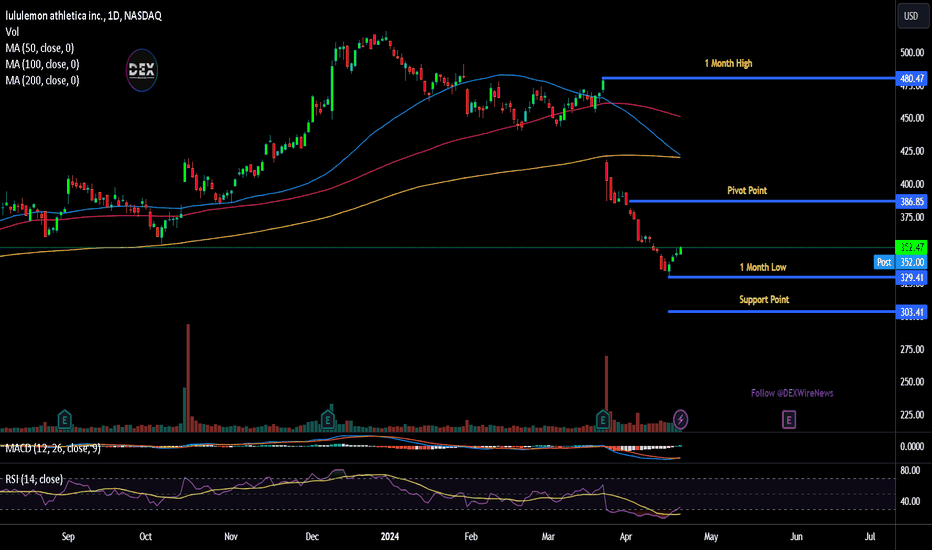Click the RSI 40.00 scale value
Image resolution: width=932 pixels, height=550 pixels.
[911, 501]
